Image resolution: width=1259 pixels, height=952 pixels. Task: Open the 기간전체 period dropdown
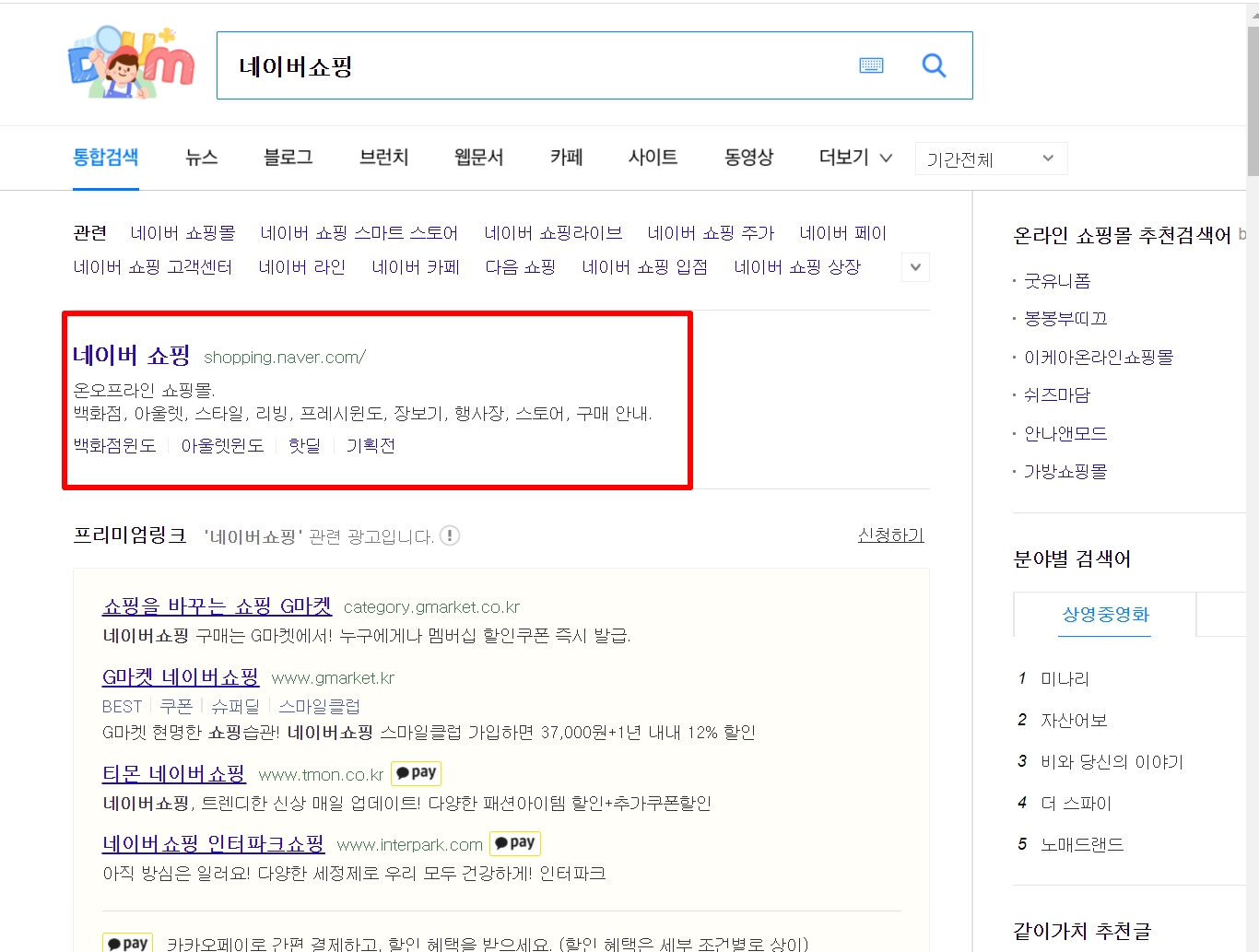(x=991, y=159)
